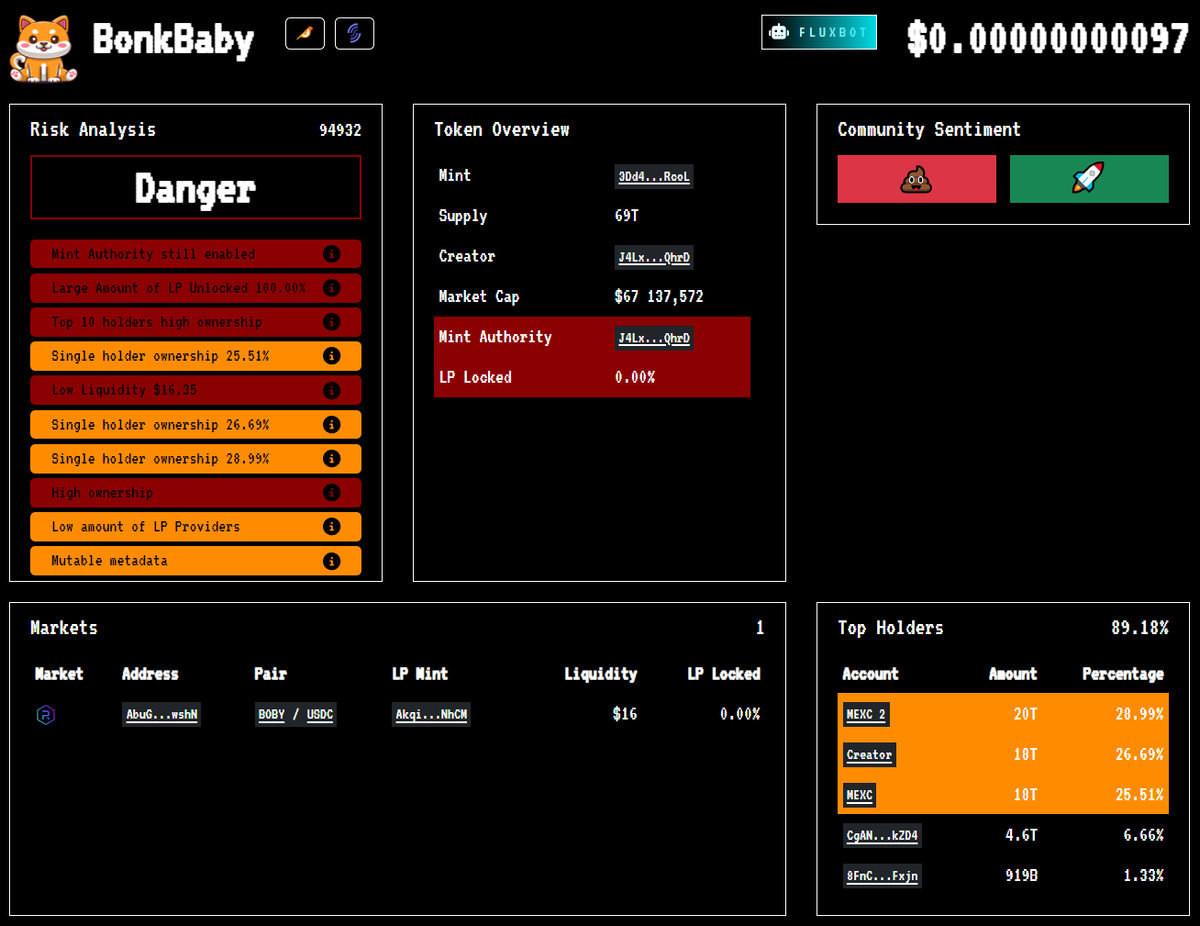Open the blue spiral social icon beside BonkBaby

[354, 32]
